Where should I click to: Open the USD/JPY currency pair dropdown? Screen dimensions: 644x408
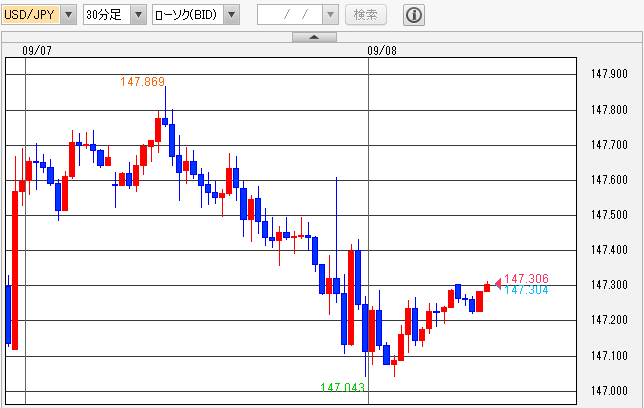pyautogui.click(x=69, y=15)
